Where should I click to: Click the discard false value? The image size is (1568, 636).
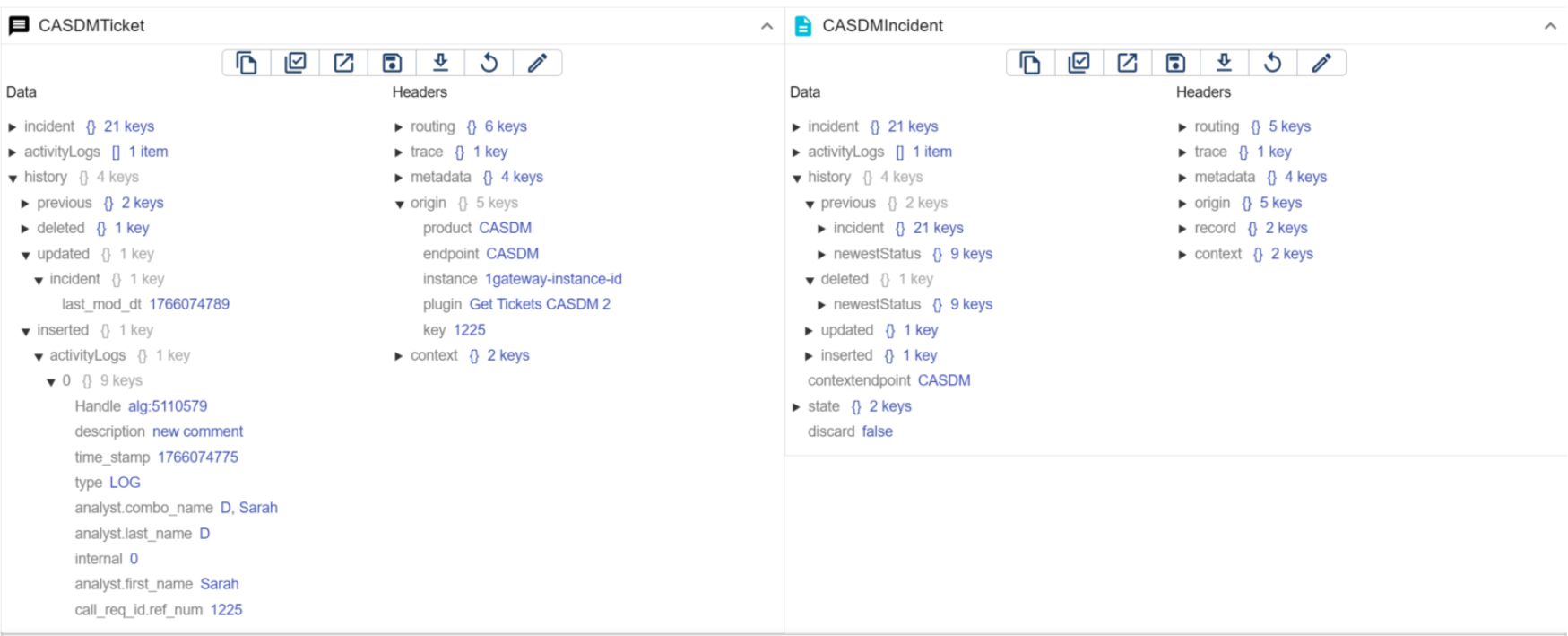pyautogui.click(x=877, y=431)
